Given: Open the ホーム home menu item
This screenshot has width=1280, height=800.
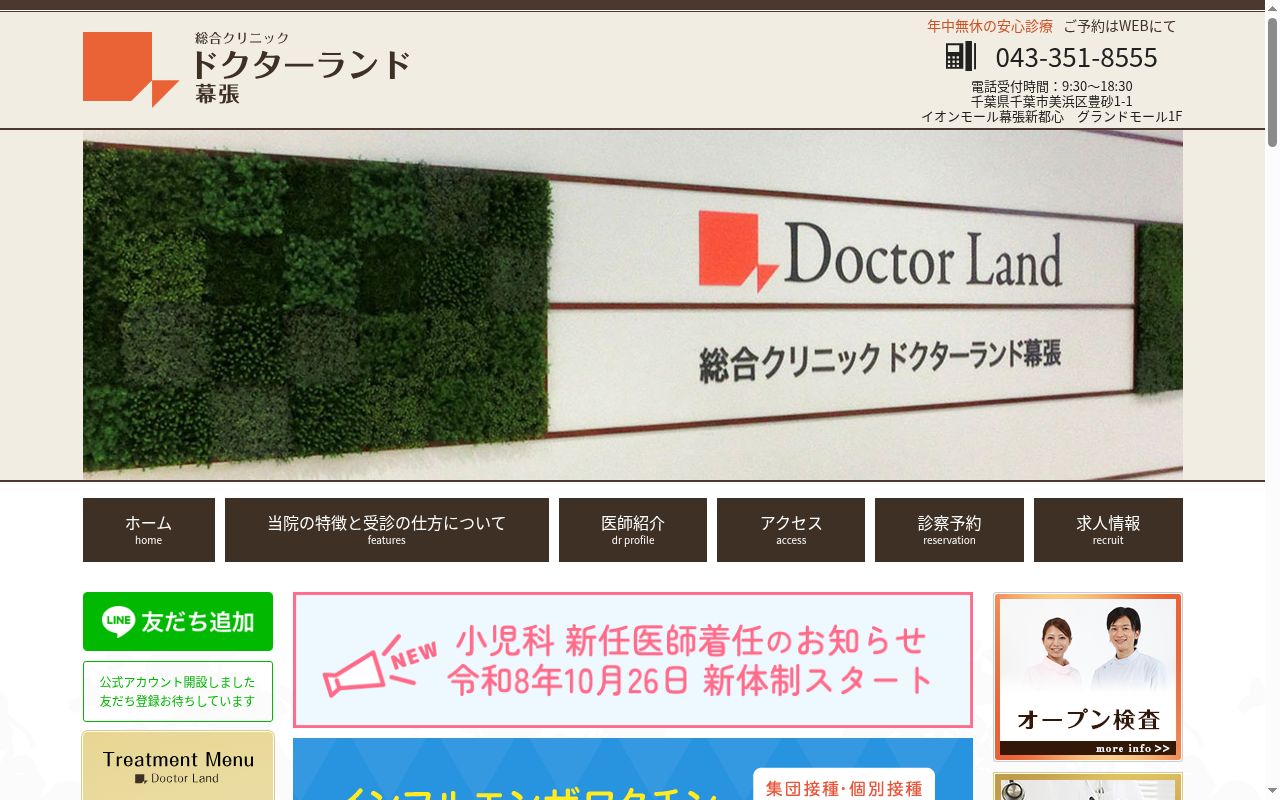Looking at the screenshot, I should [149, 530].
